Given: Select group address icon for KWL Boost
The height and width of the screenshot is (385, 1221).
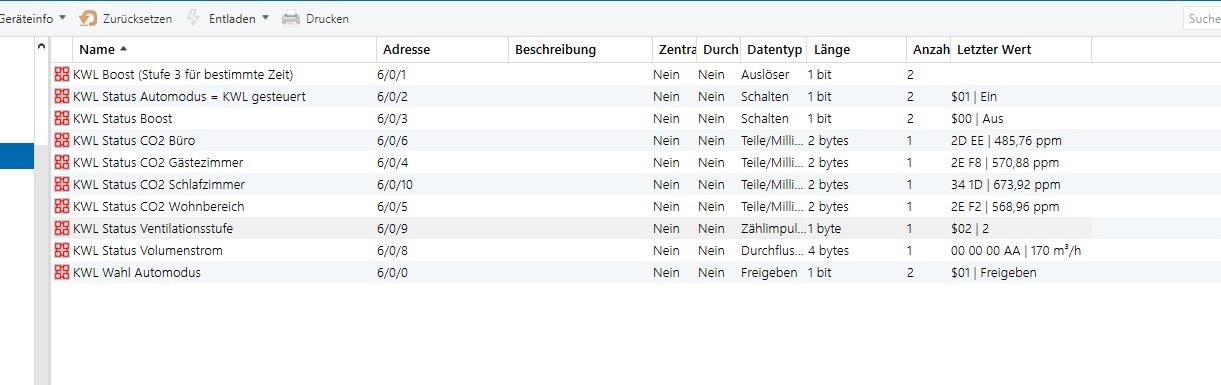Looking at the screenshot, I should [x=62, y=74].
